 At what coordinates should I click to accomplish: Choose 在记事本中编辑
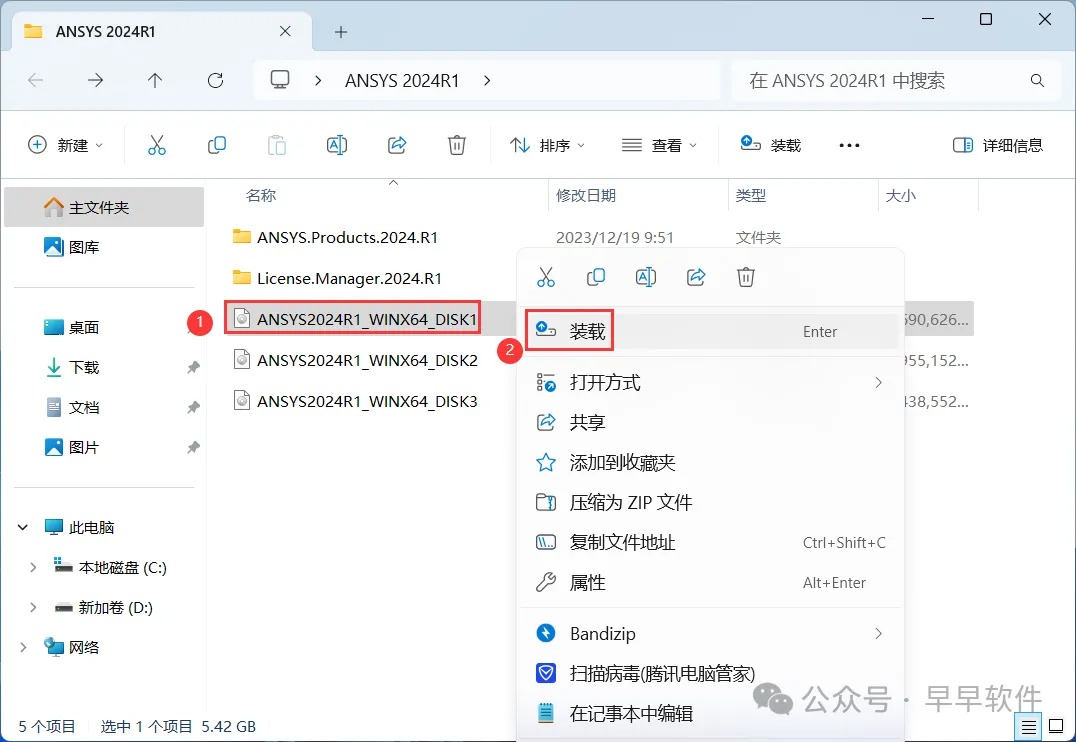711,713
